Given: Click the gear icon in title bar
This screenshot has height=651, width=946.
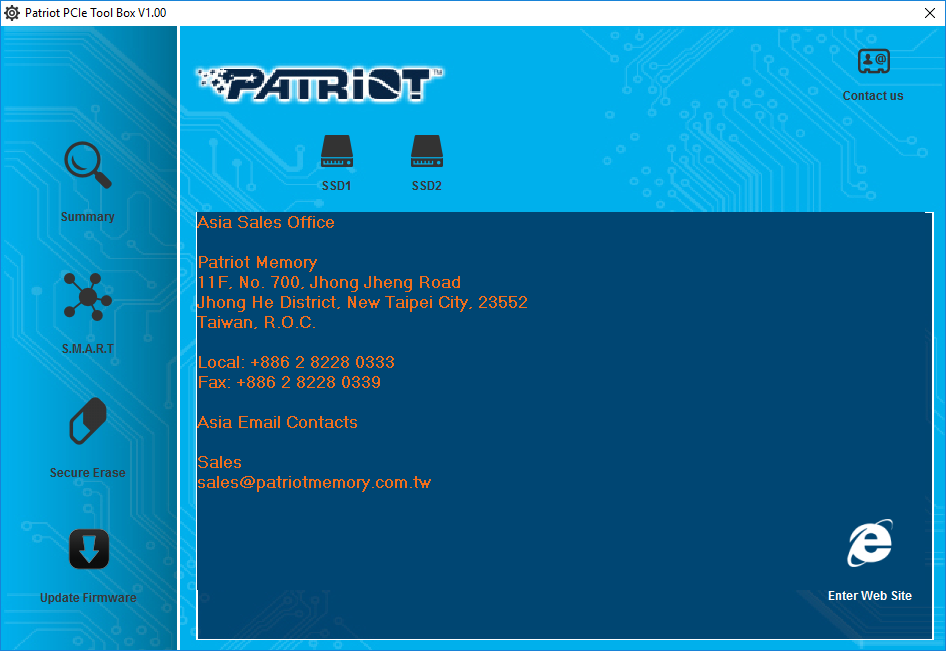Looking at the screenshot, I should (12, 13).
